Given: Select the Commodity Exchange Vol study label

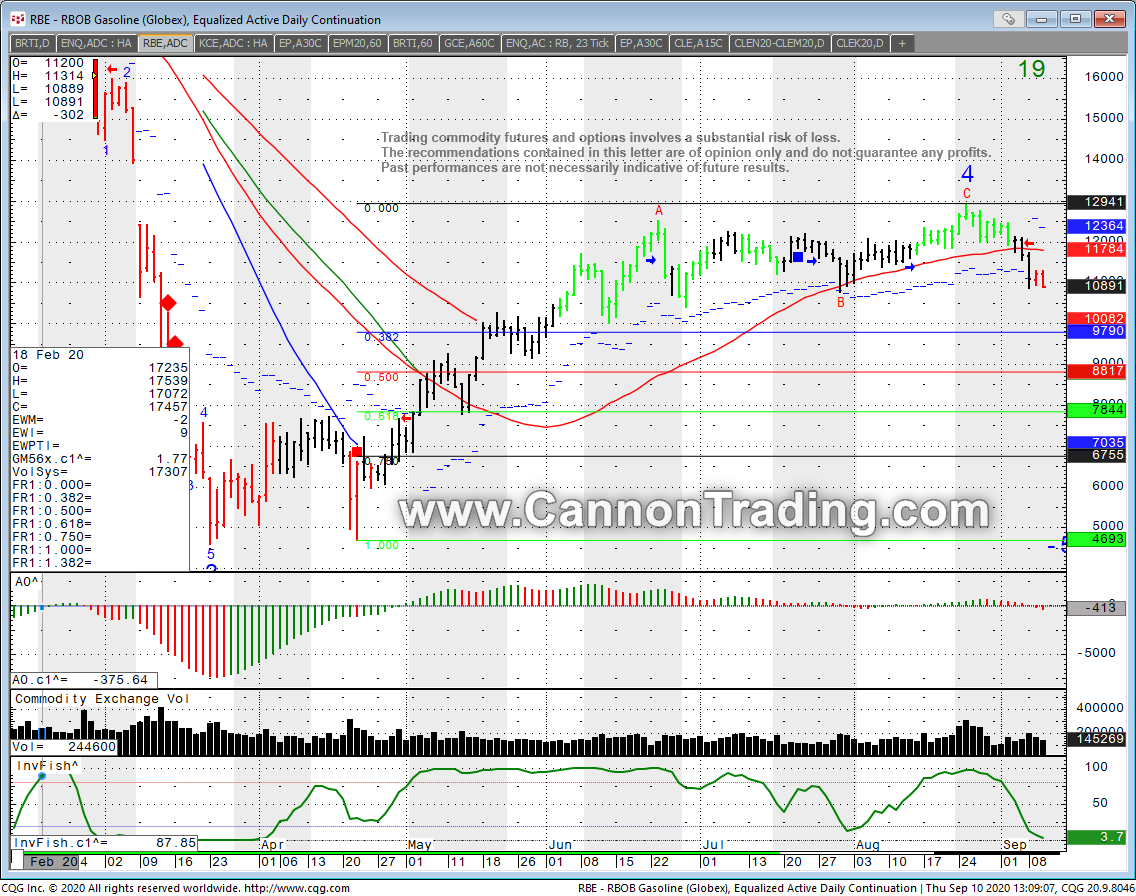Looking at the screenshot, I should (102, 699).
